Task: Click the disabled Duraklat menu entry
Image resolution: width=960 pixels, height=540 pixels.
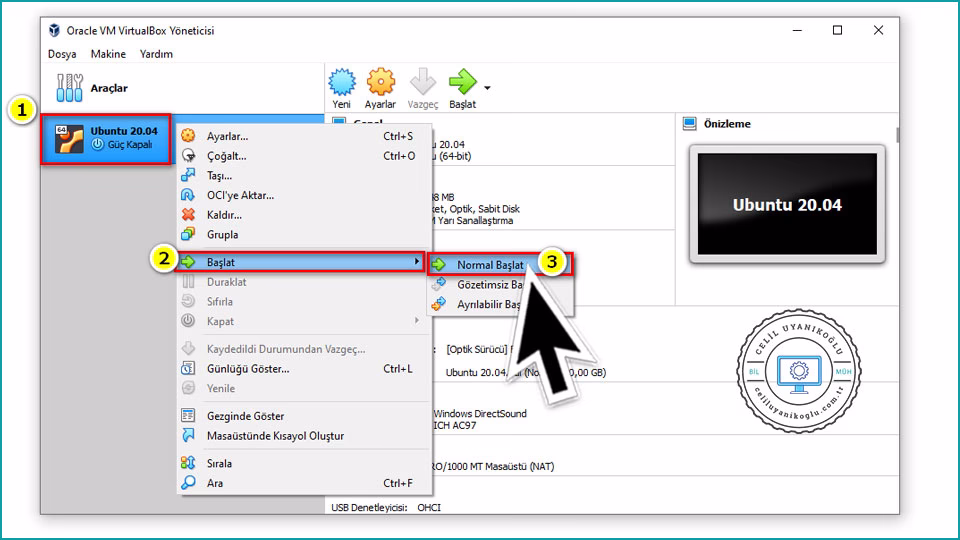Action: (x=304, y=282)
